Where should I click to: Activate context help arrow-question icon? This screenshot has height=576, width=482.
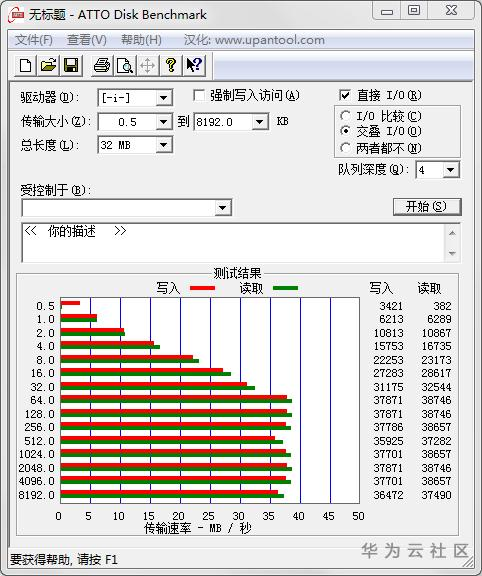193,65
